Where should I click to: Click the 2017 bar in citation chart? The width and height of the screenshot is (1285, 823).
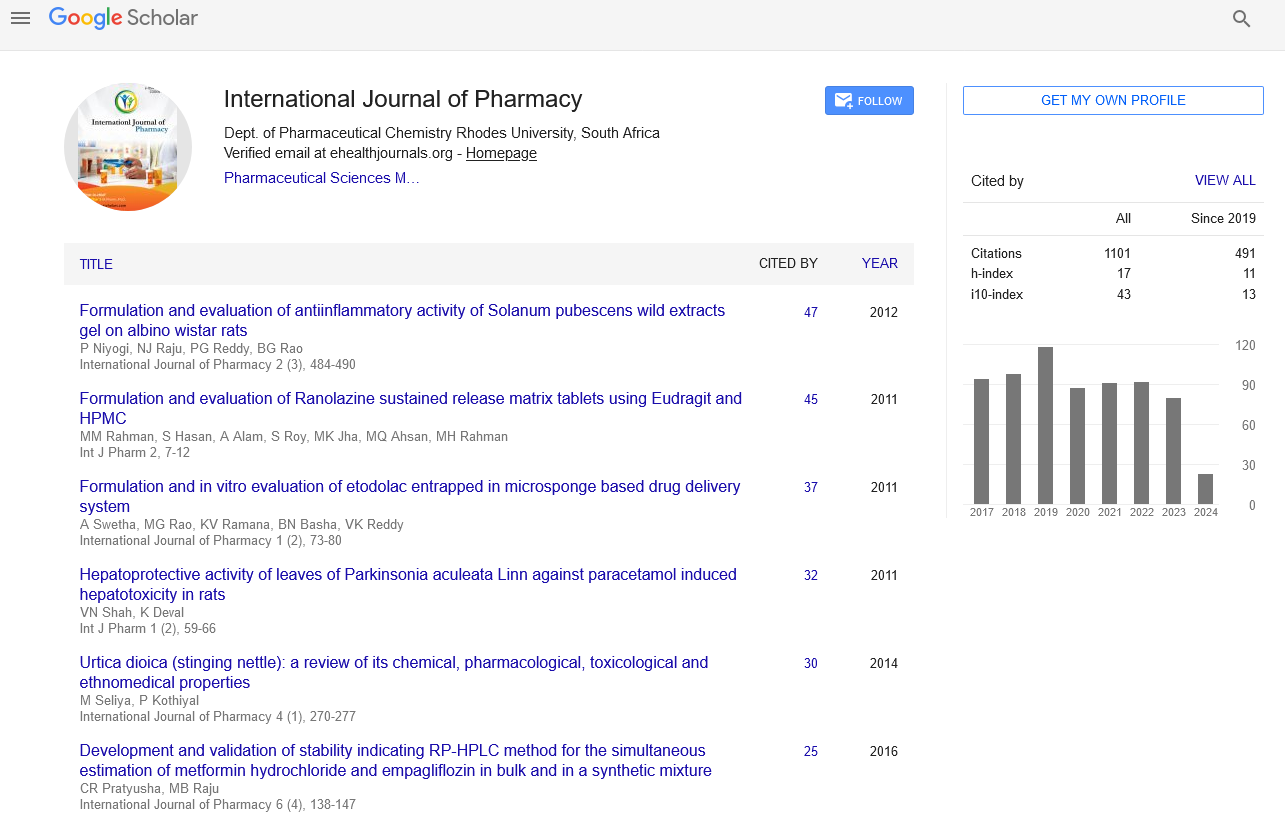(981, 441)
